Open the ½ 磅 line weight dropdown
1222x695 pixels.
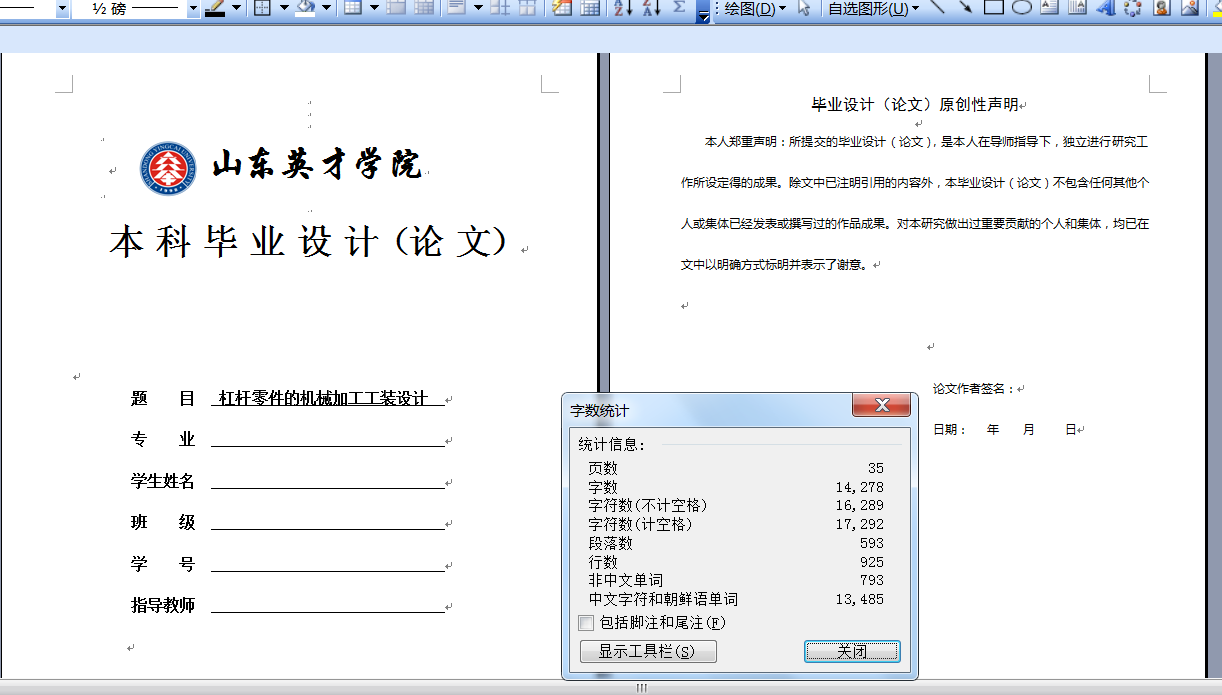[x=193, y=8]
